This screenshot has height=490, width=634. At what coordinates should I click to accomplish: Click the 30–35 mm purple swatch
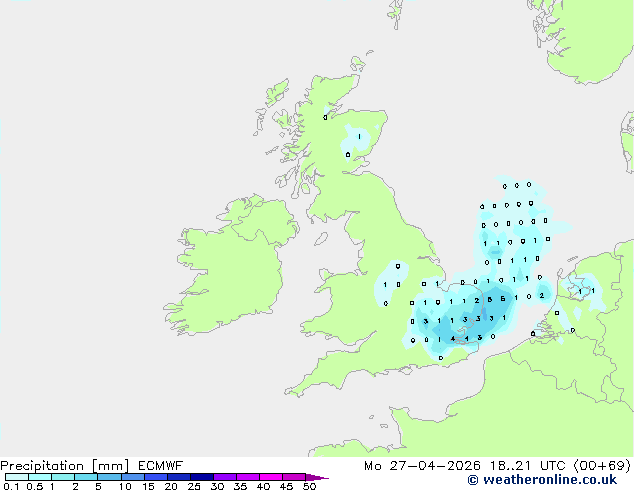[x=225, y=477]
